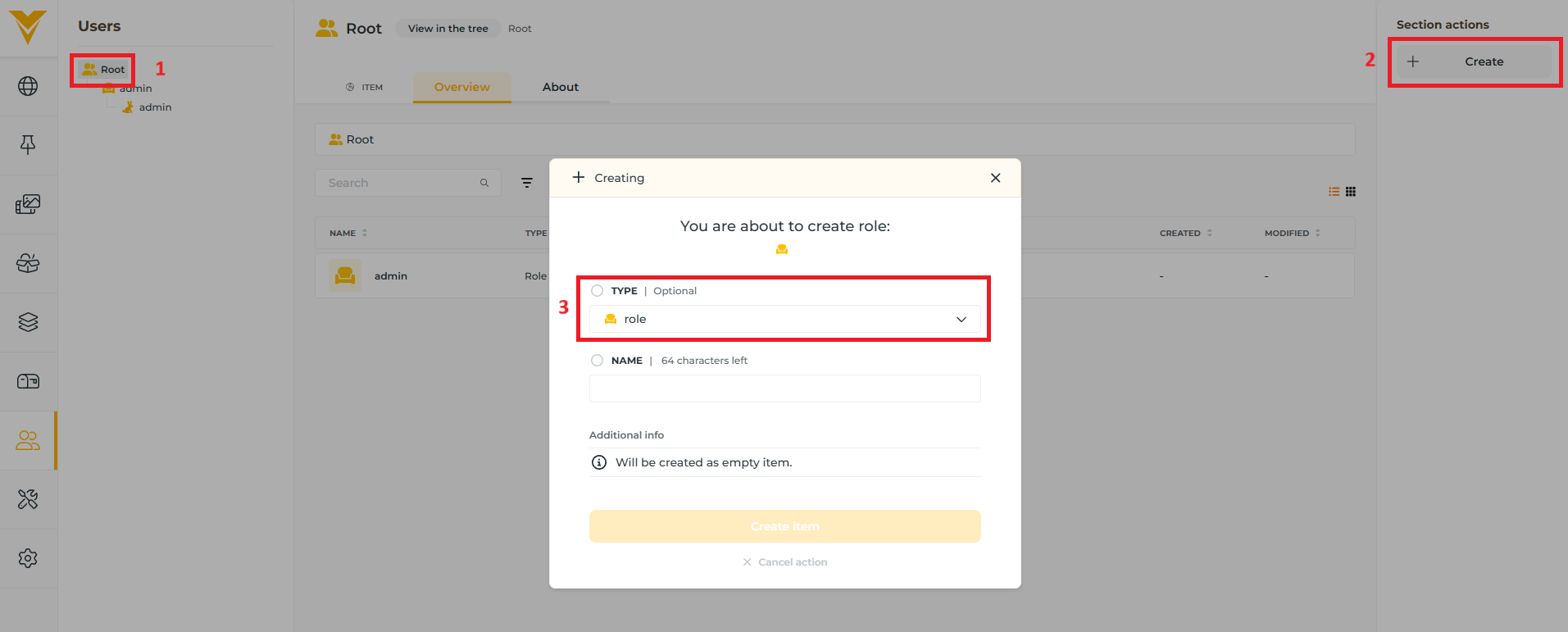Switch to the Overview tab
Viewport: 1568px width, 632px height.
coord(462,87)
